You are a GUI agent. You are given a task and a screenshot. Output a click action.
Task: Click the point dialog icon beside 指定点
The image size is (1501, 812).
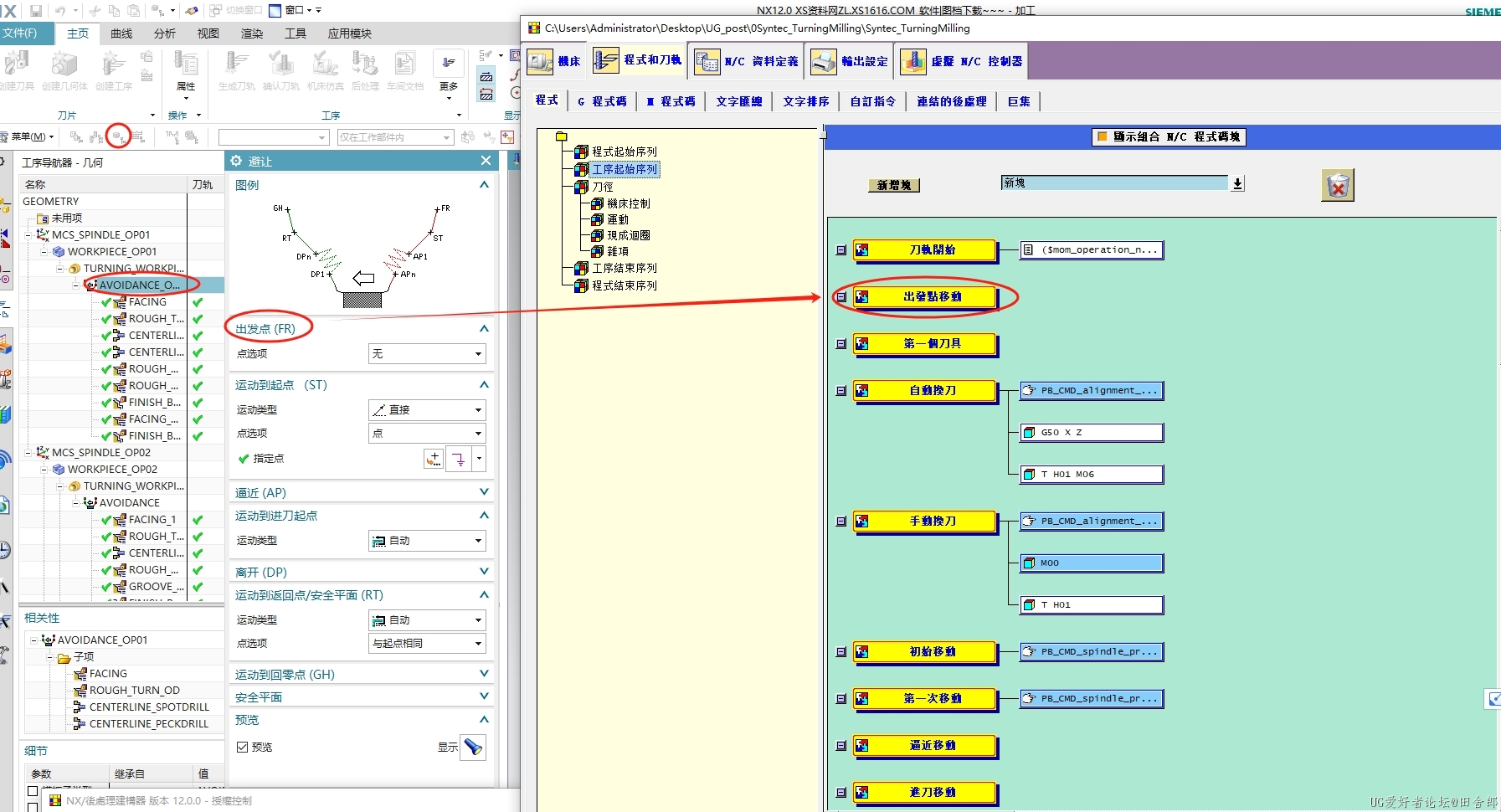point(434,459)
